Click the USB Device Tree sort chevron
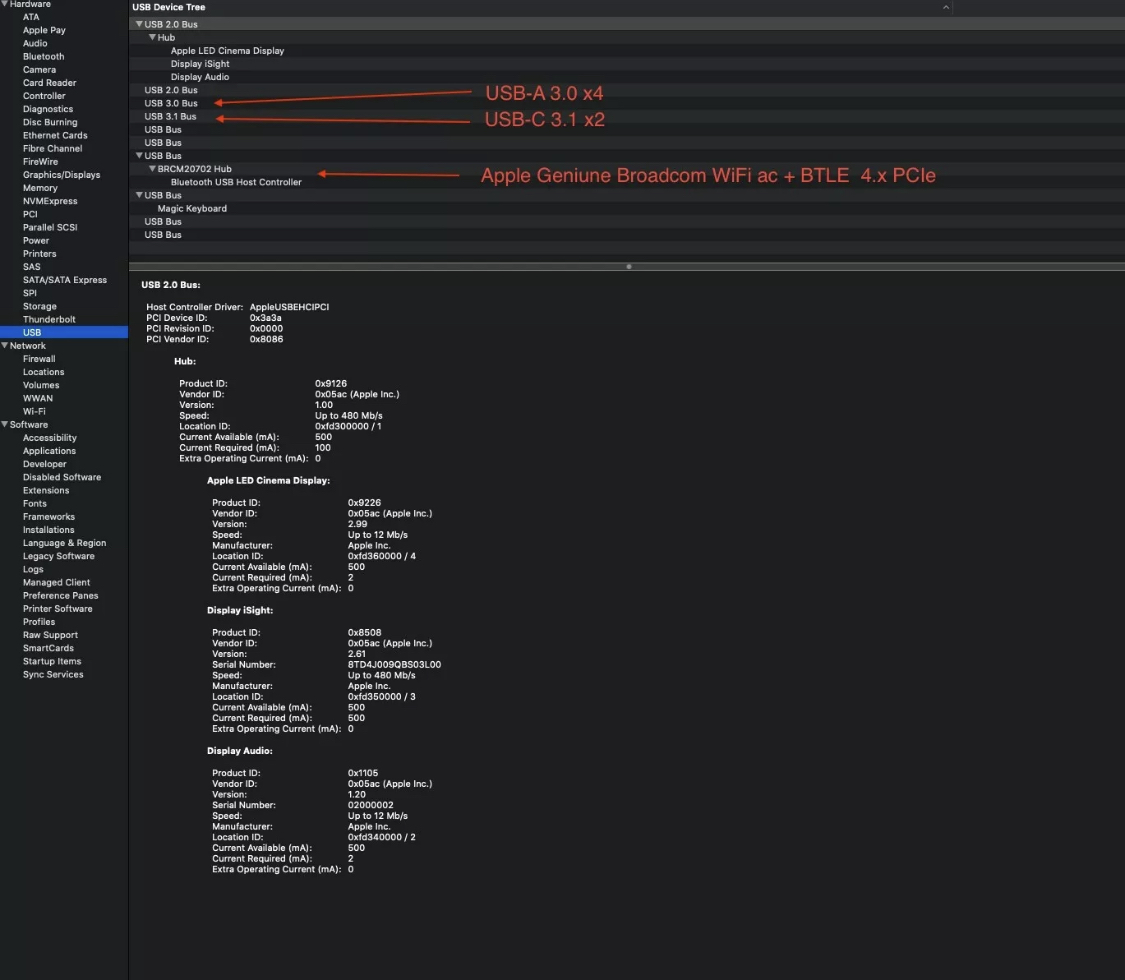 (946, 7)
